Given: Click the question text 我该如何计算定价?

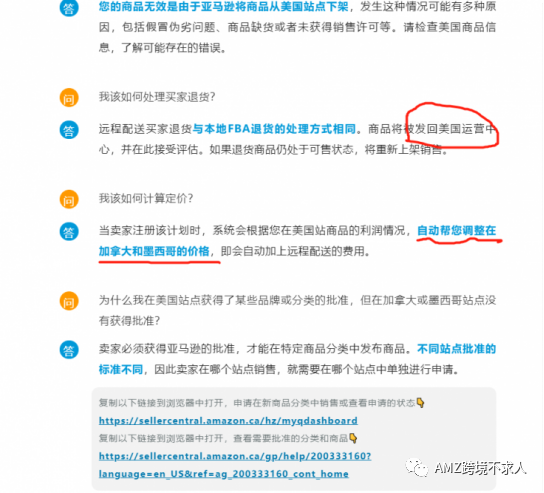Looking at the screenshot, I should coord(146,198).
